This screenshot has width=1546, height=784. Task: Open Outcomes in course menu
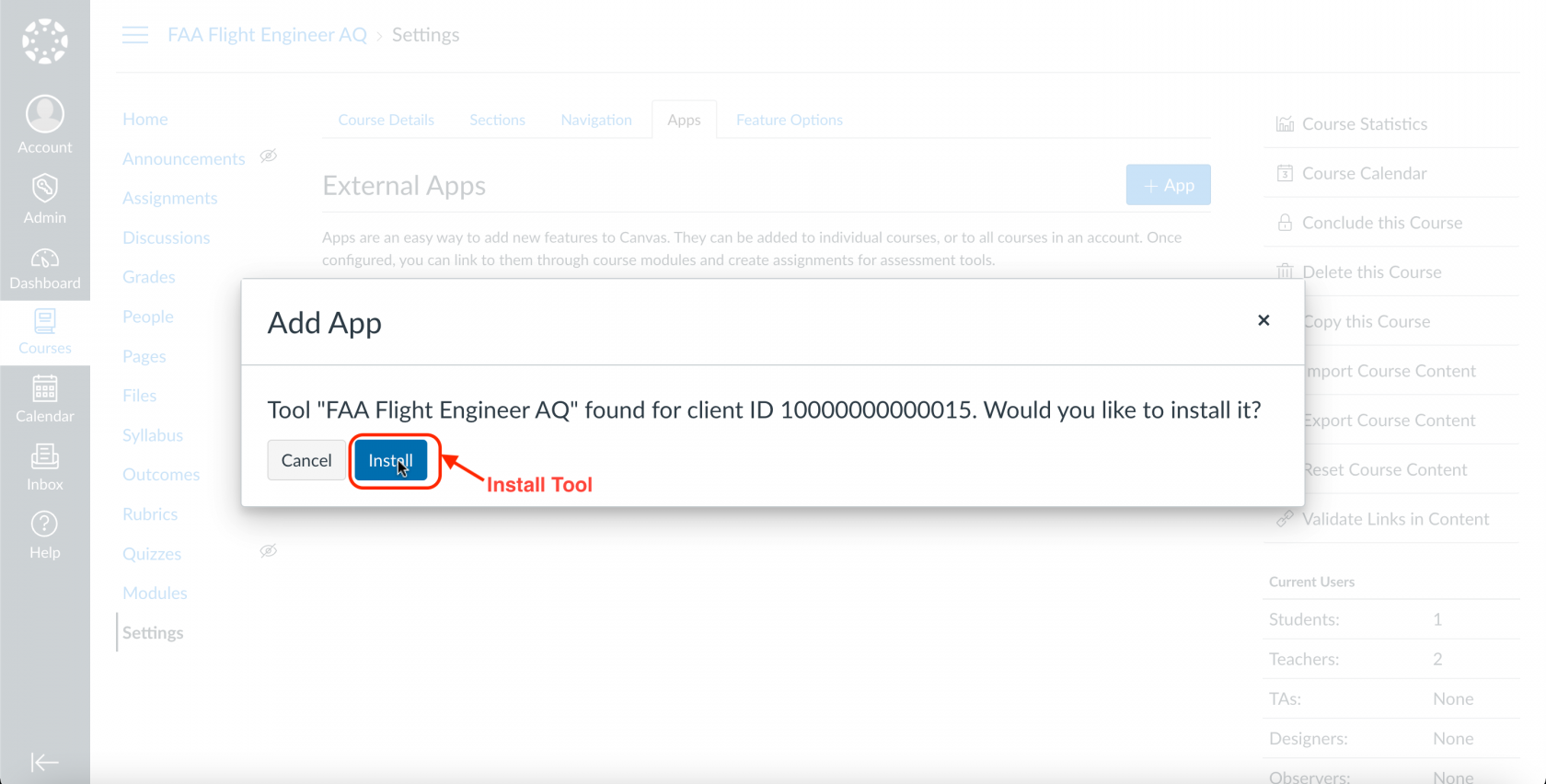(161, 475)
